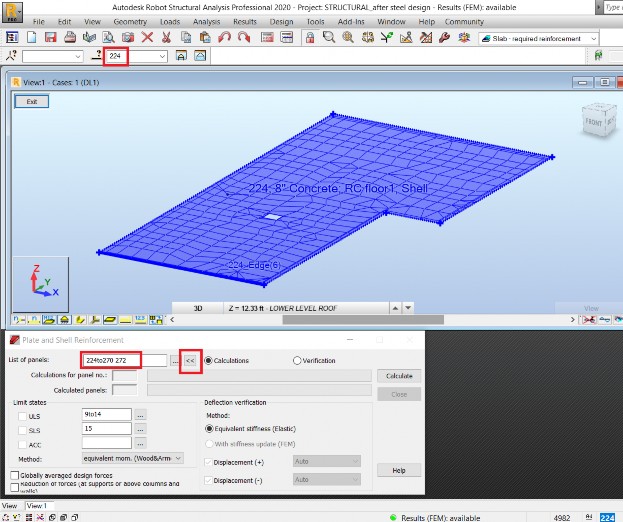Click the Undo arrow icon
Viewport: 623px width, 522px height.
pyautogui.click(x=224, y=38)
